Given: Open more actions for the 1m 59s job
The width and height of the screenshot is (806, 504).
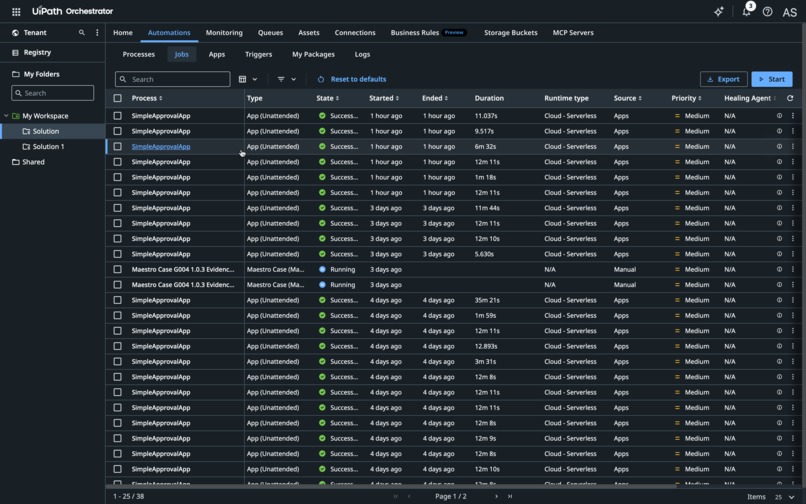Looking at the screenshot, I should coord(793,315).
